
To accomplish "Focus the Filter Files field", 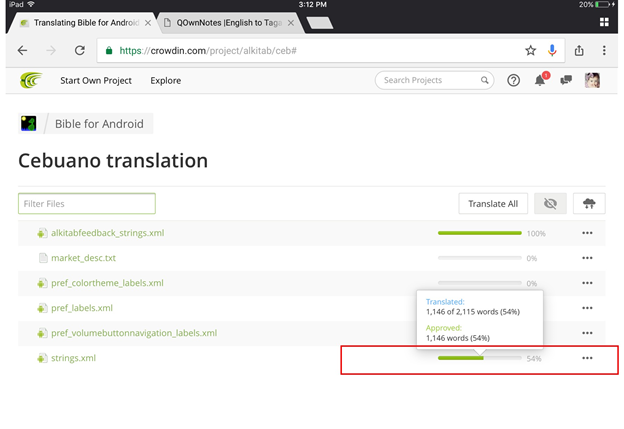I will [x=87, y=204].
